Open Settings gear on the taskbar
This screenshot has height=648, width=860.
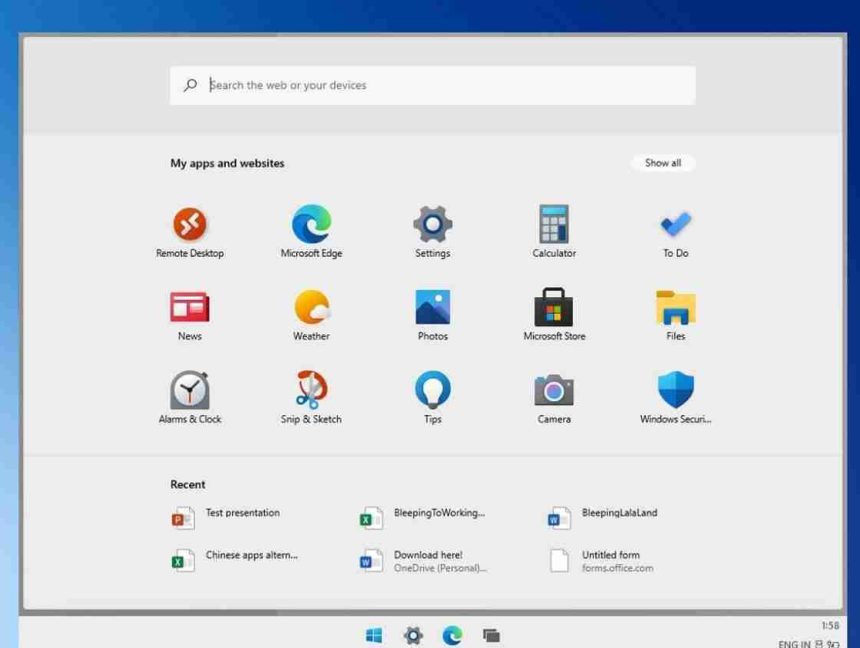413,636
